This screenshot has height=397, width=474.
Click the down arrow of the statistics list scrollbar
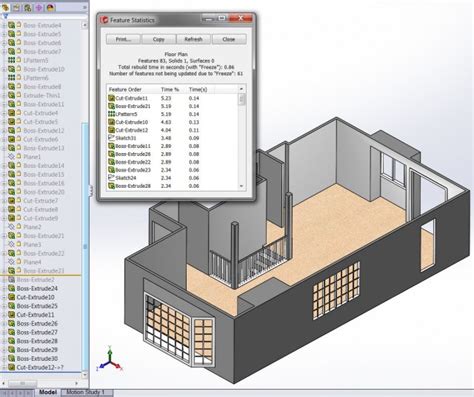pyautogui.click(x=242, y=186)
